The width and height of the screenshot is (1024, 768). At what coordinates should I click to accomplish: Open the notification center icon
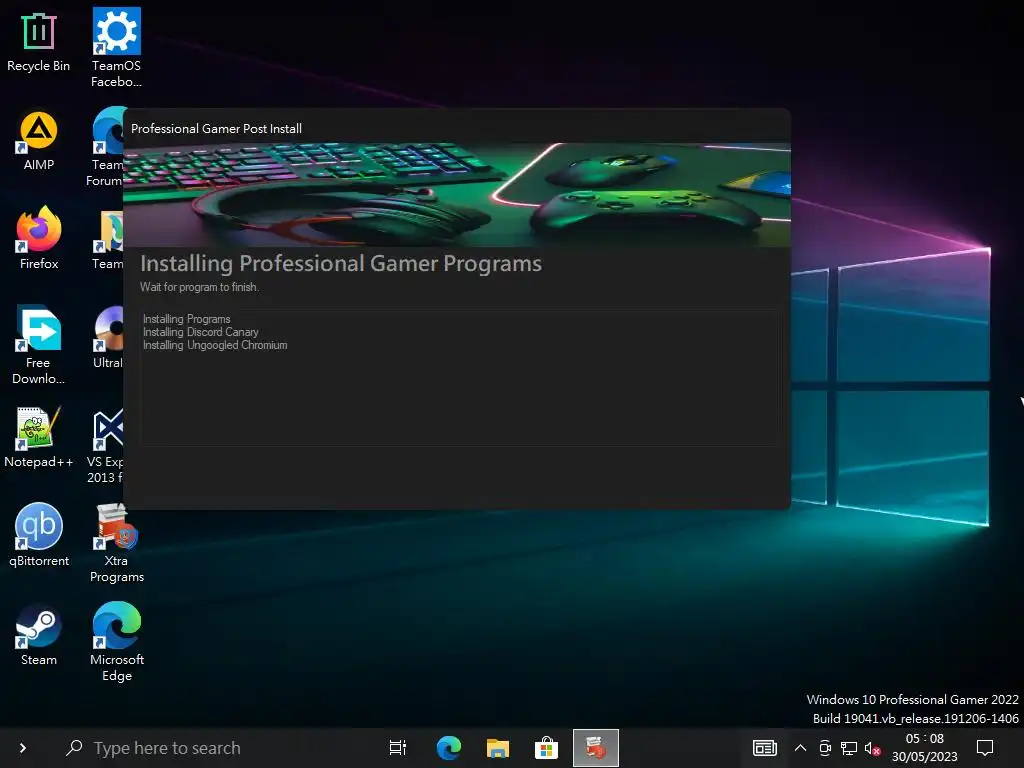pos(985,748)
